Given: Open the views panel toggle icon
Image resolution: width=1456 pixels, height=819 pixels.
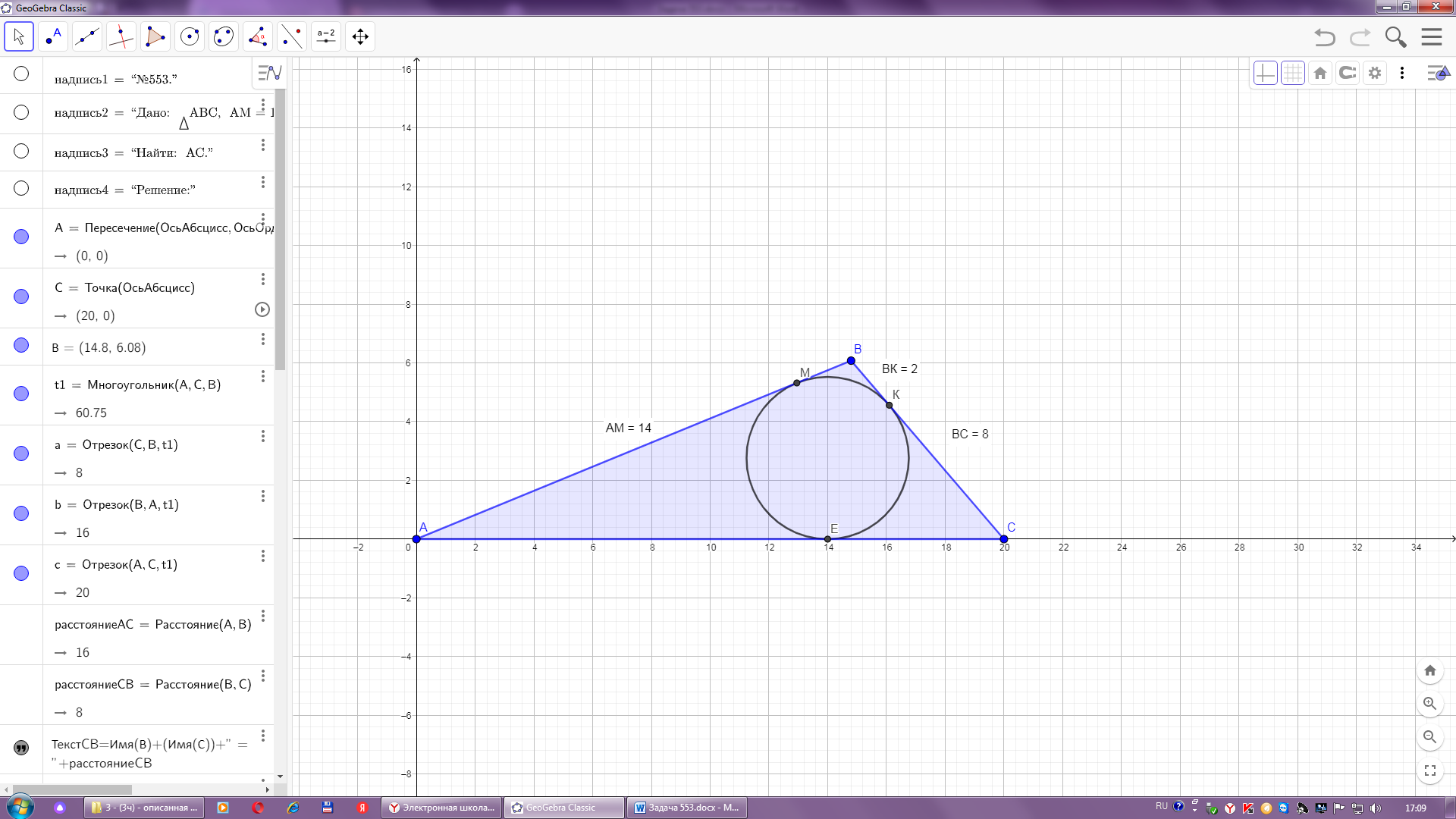Looking at the screenshot, I should pyautogui.click(x=1439, y=73).
